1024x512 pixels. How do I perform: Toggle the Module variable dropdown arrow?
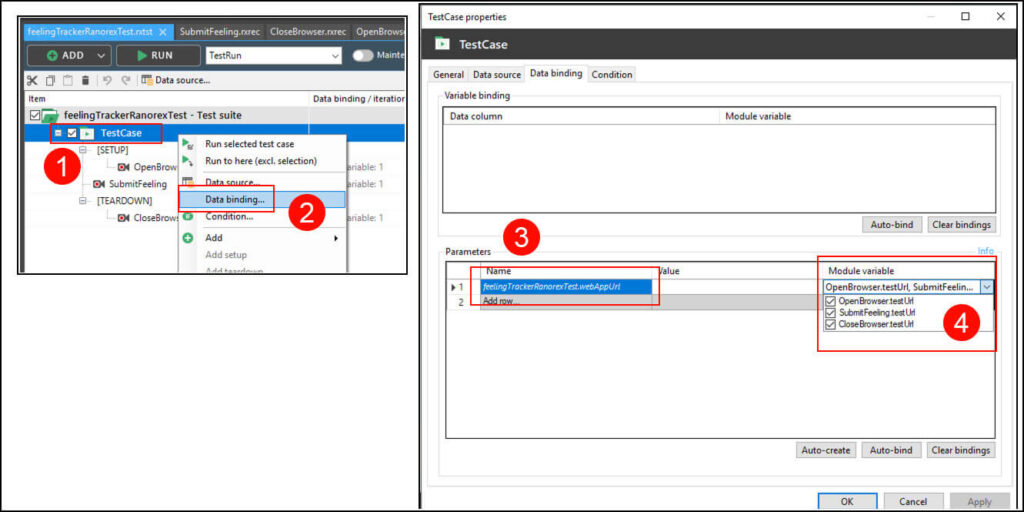[x=987, y=287]
